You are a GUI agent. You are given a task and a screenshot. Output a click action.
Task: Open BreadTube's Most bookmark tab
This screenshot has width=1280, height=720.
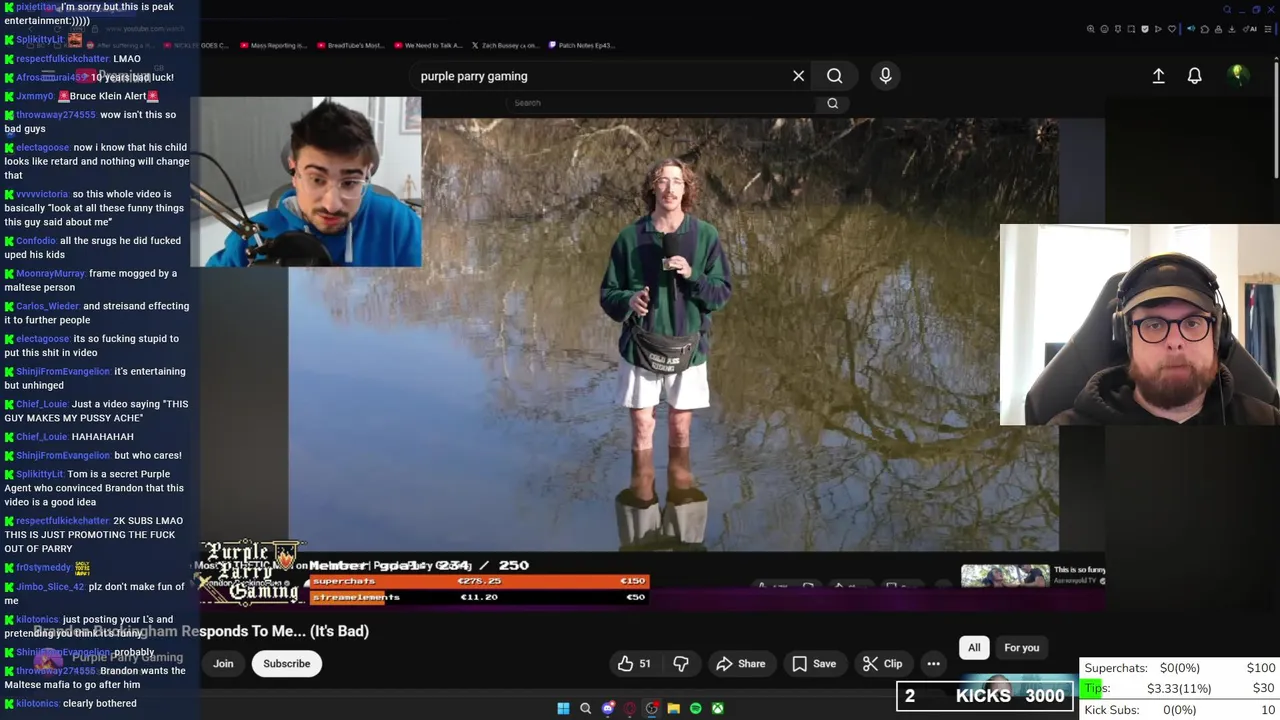click(349, 45)
